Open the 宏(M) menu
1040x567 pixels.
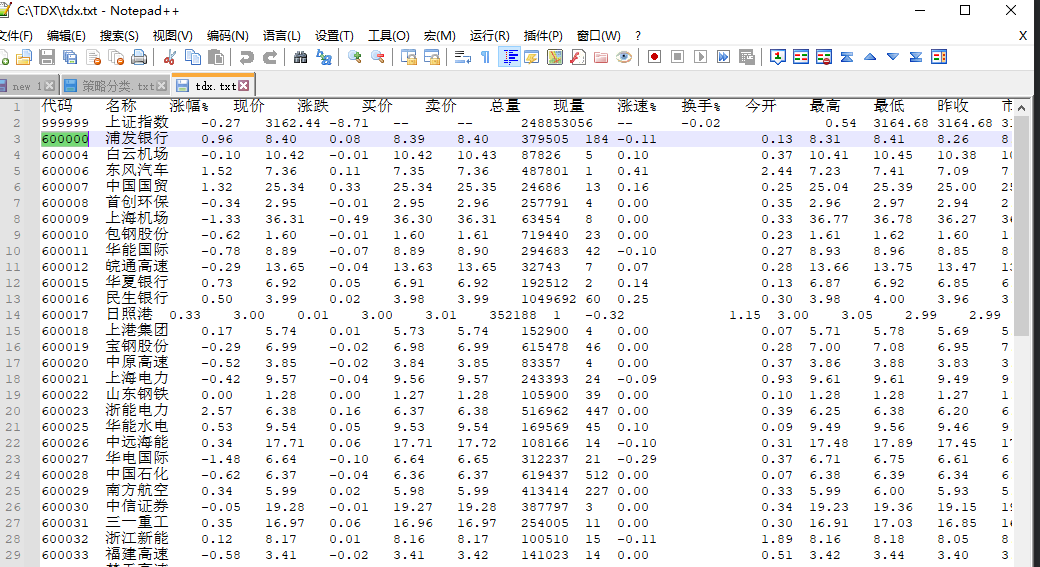(440, 36)
